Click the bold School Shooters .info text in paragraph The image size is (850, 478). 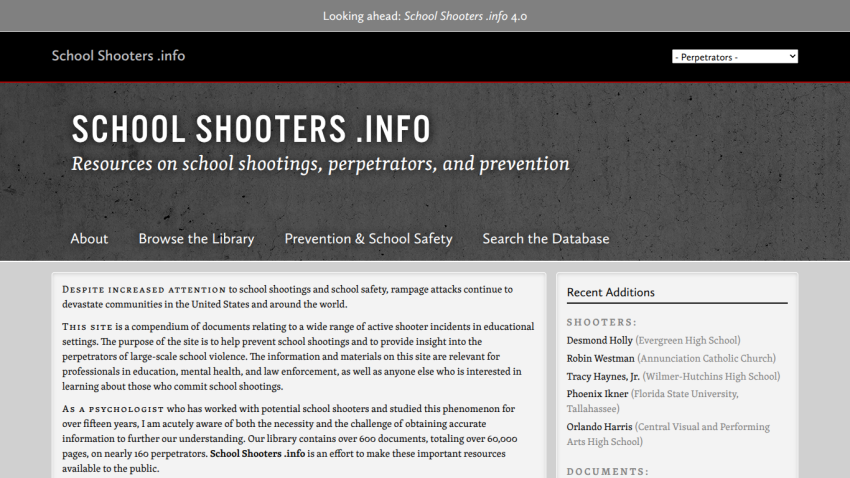pos(257,454)
